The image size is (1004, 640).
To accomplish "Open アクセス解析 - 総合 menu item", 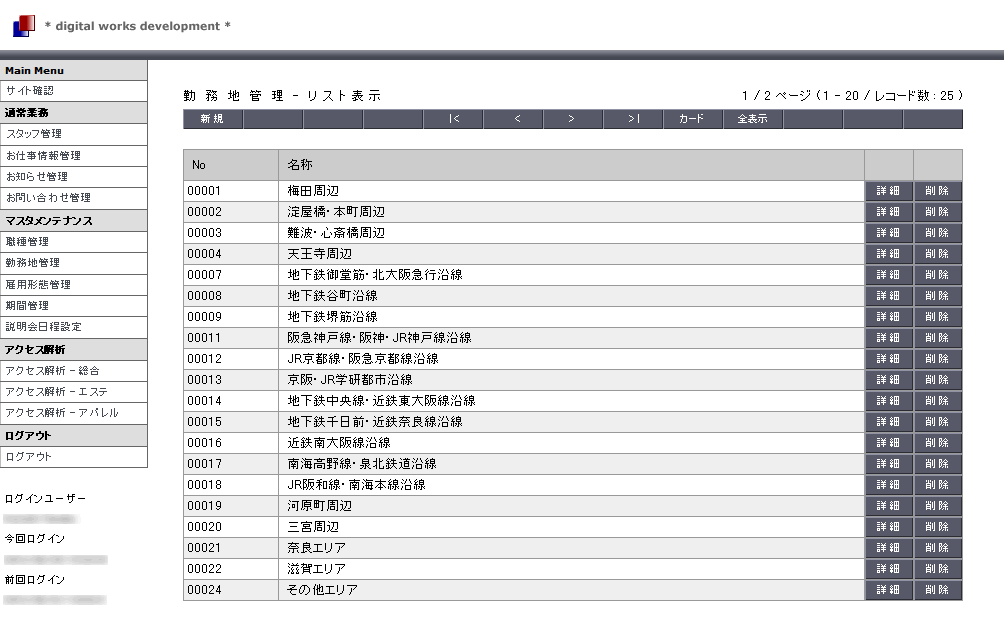I will tap(74, 371).
